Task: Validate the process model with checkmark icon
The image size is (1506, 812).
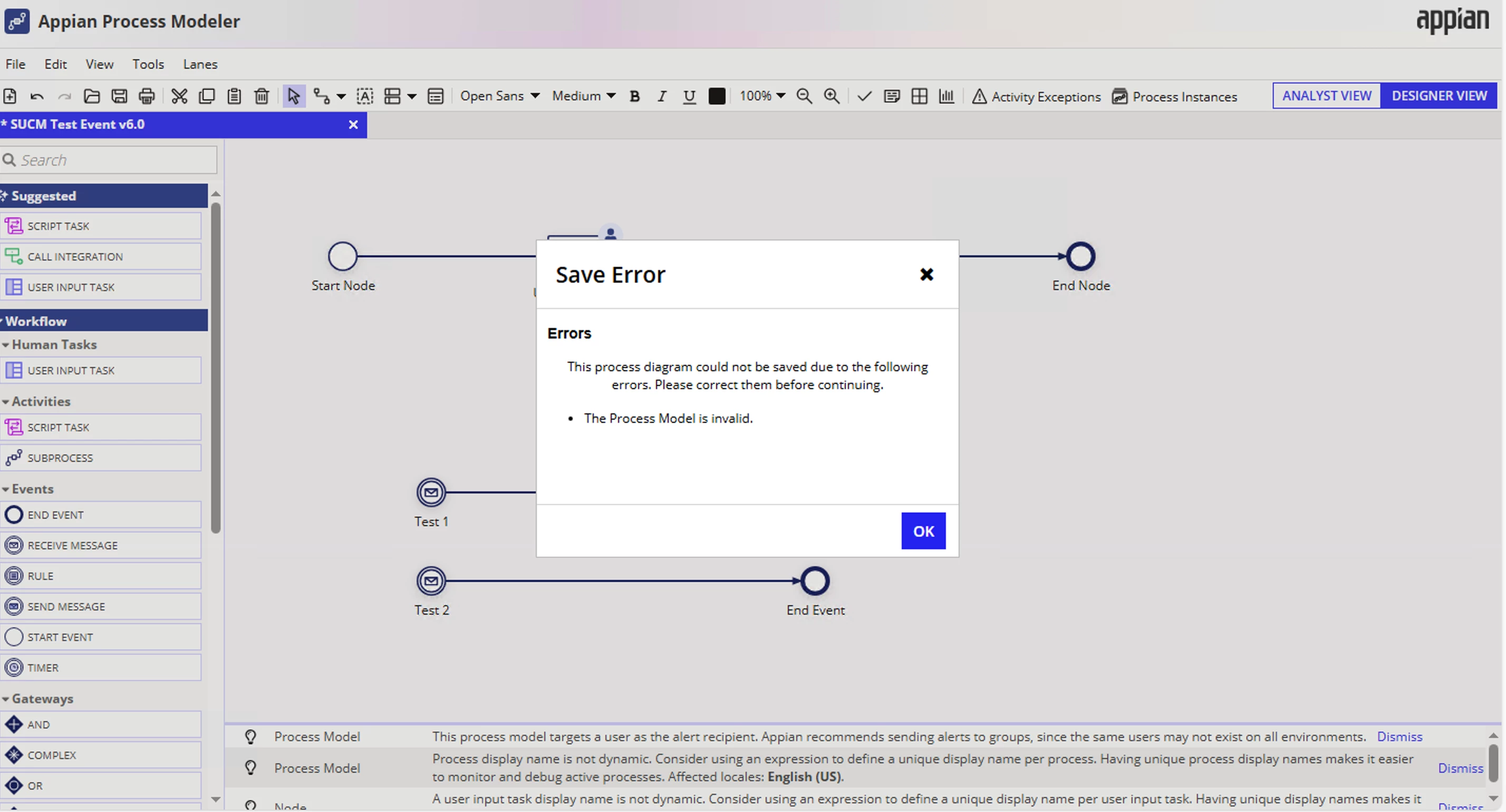Action: (864, 96)
